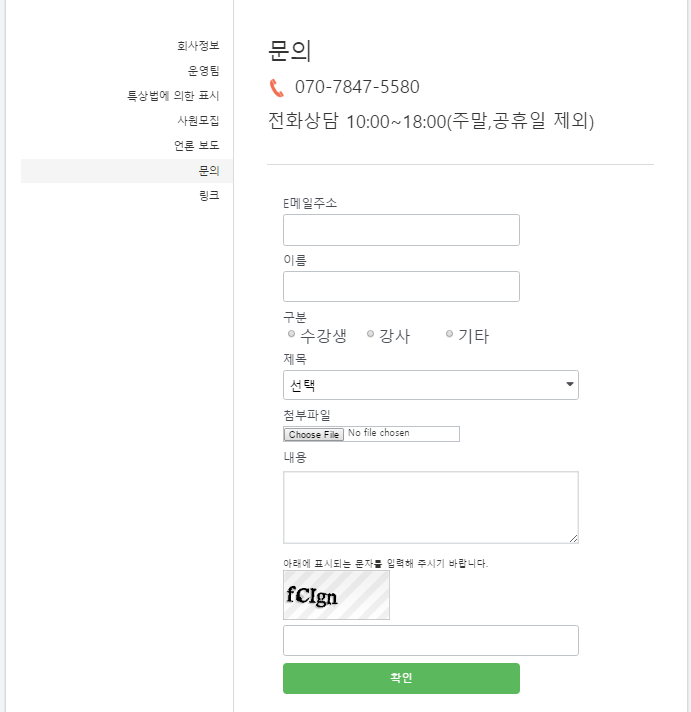Click the fCIgn captcha image
The width and height of the screenshot is (691, 712).
(336, 595)
